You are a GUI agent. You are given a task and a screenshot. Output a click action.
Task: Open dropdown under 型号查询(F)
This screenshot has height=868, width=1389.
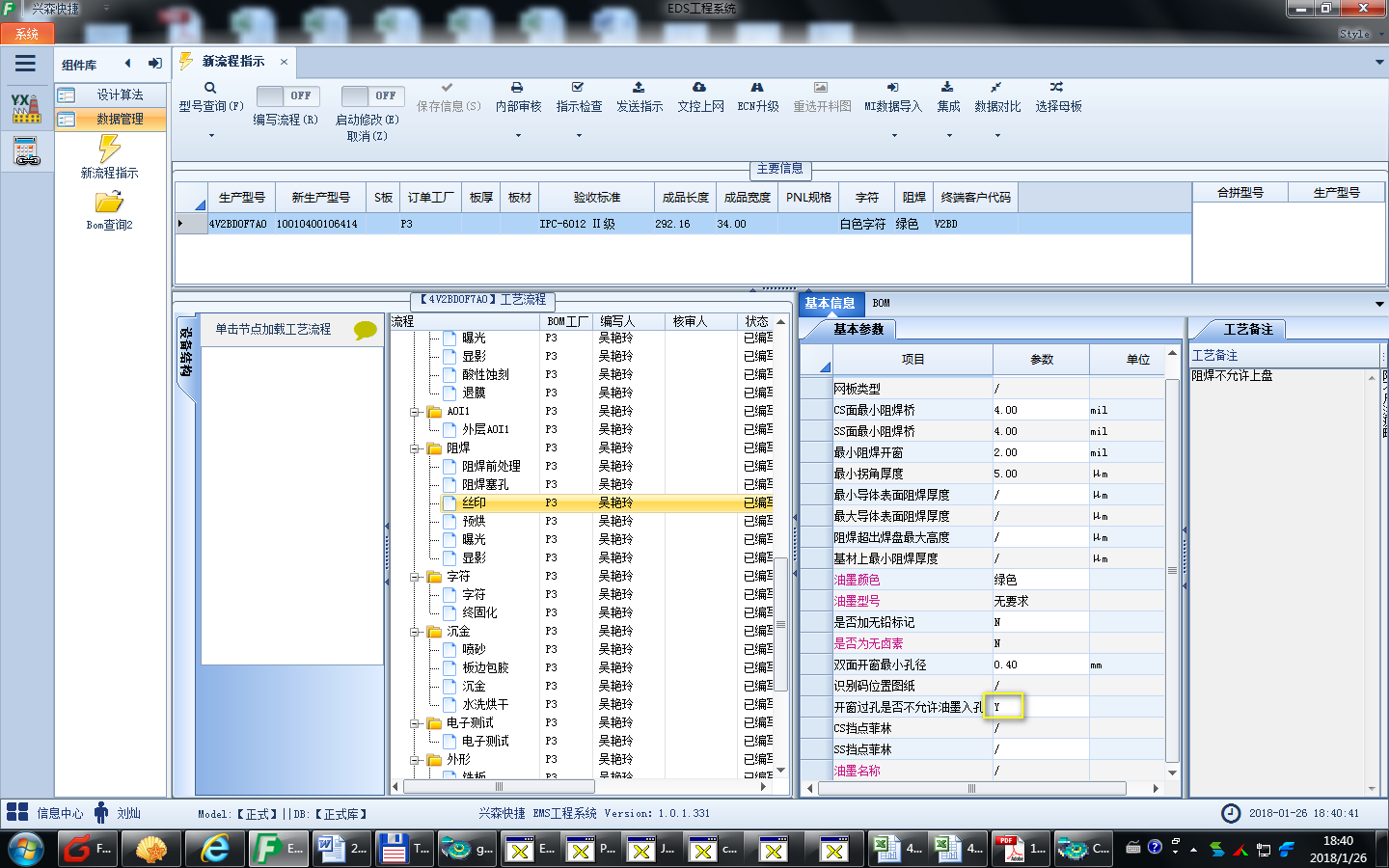pos(211,136)
